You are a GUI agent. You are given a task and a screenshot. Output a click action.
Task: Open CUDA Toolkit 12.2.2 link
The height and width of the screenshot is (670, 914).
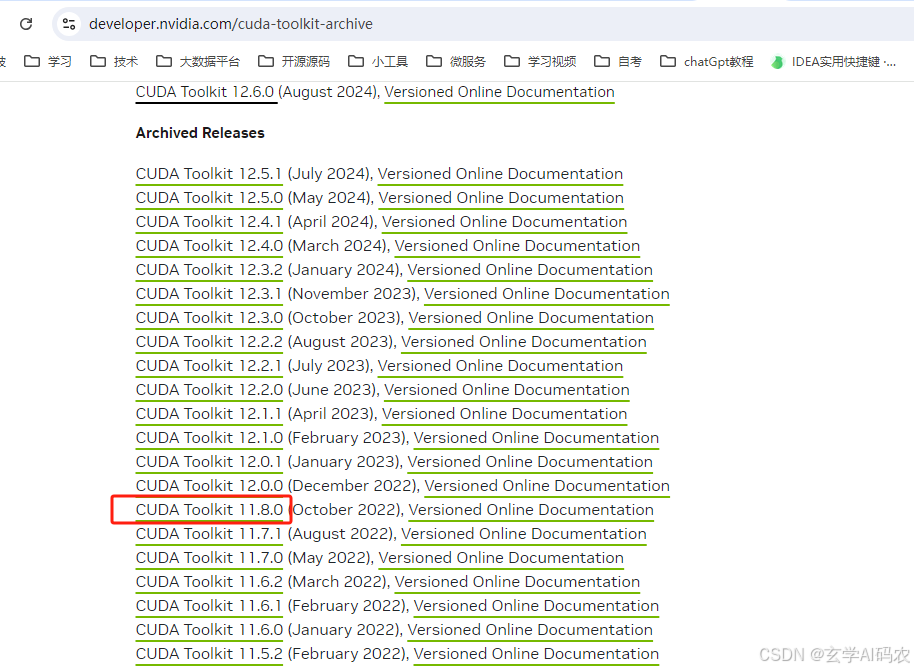coord(209,342)
